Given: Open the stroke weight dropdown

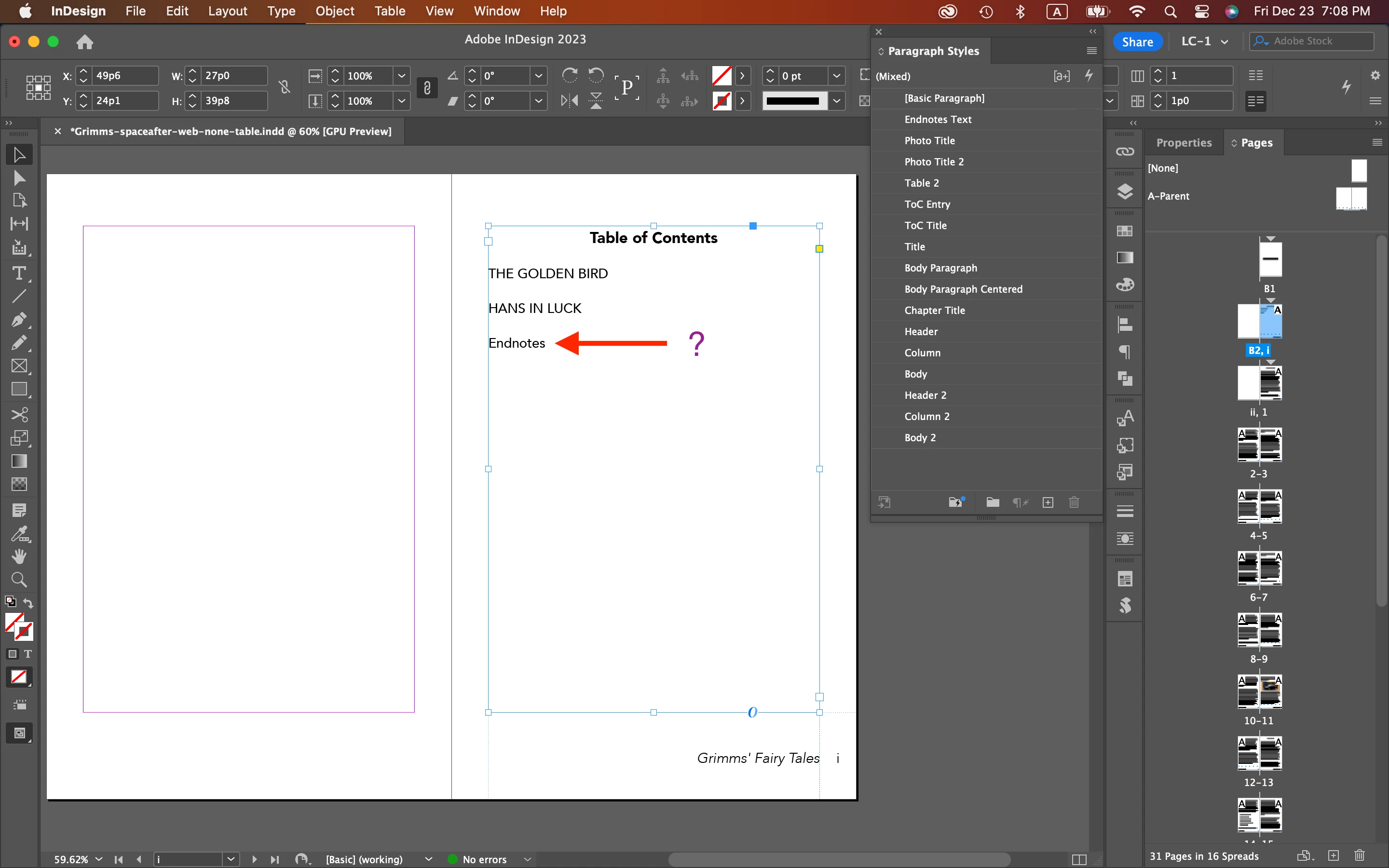Looking at the screenshot, I should 837,76.
